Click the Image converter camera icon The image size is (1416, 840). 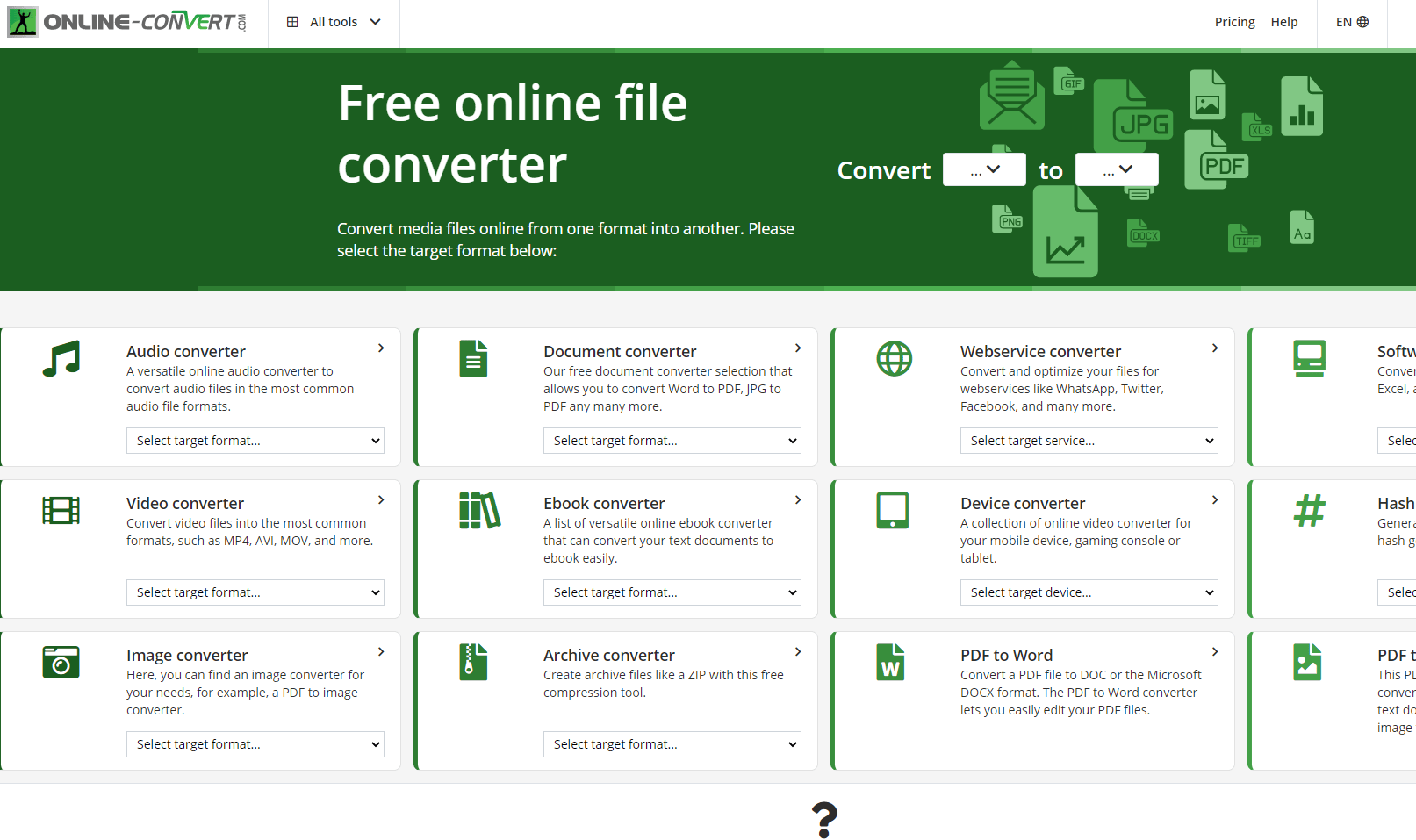pos(61,662)
